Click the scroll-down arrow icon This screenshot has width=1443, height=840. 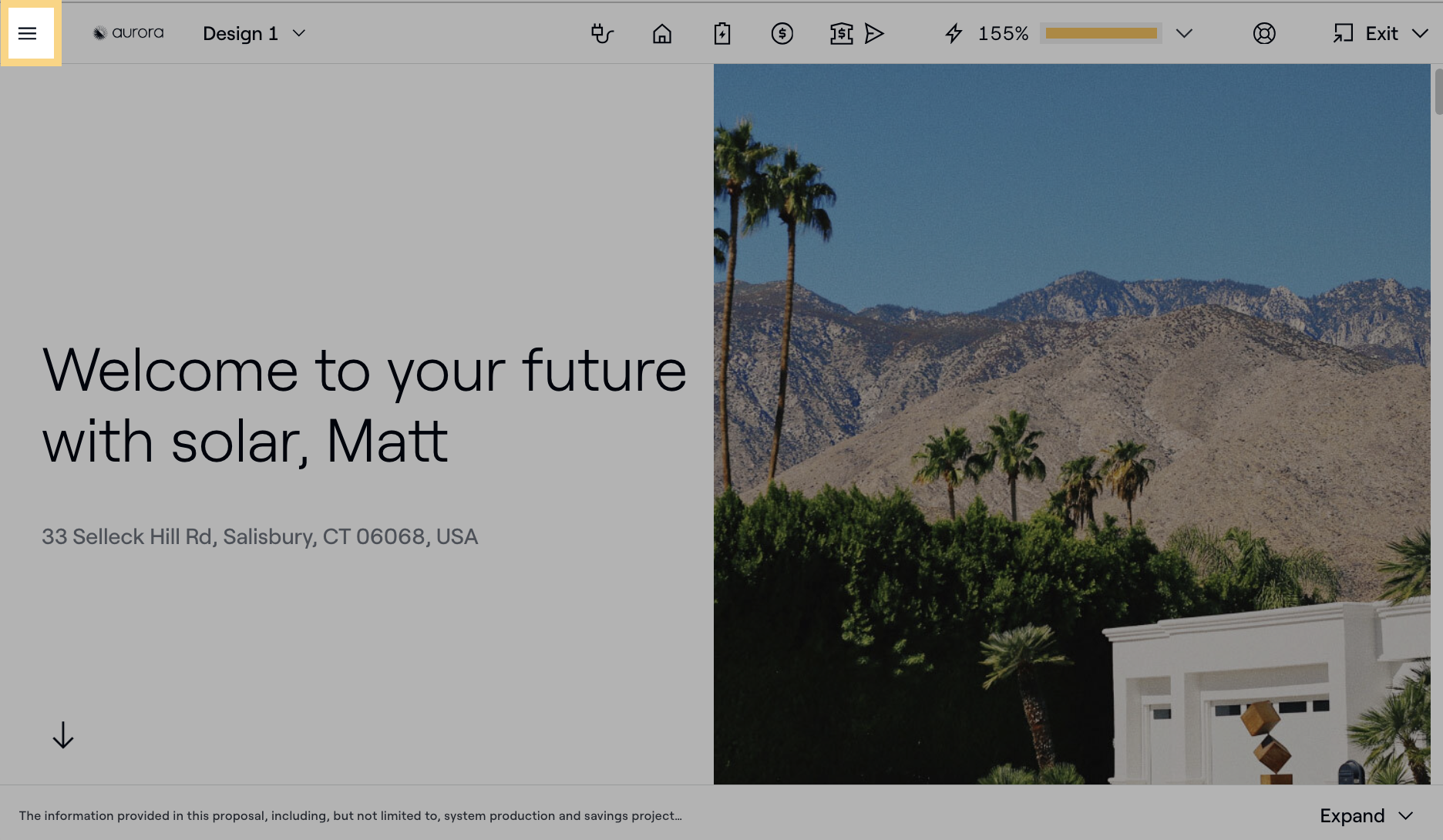tap(63, 735)
